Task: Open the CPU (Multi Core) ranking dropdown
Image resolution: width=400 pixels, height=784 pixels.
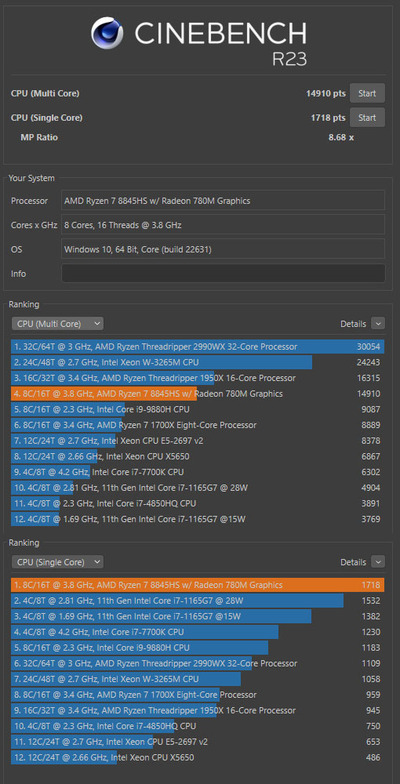Action: pyautogui.click(x=58, y=324)
